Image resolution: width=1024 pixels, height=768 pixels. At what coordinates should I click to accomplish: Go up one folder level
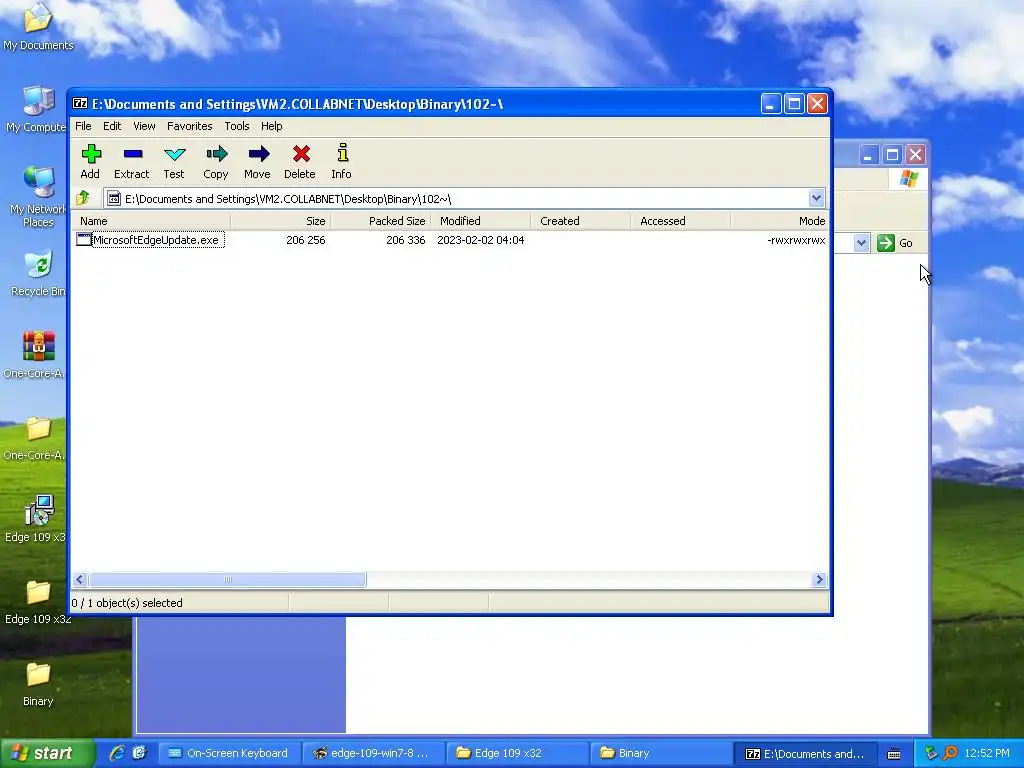83,198
